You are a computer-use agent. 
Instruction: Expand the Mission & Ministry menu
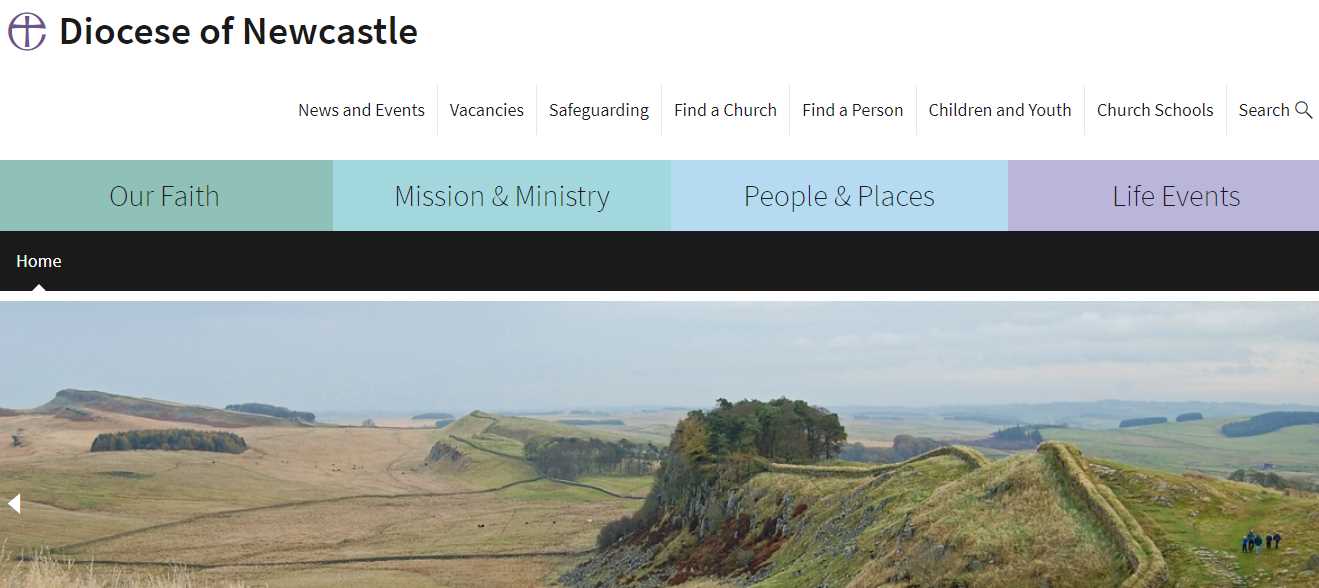(x=502, y=196)
